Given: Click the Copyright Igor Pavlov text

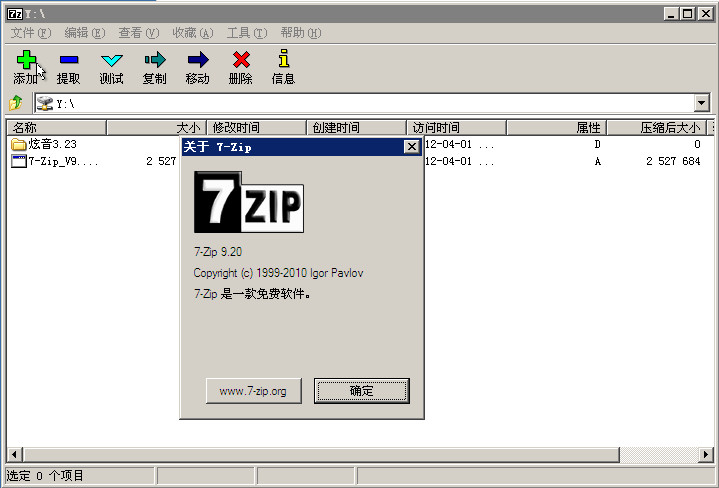Looking at the screenshot, I should coord(278,273).
